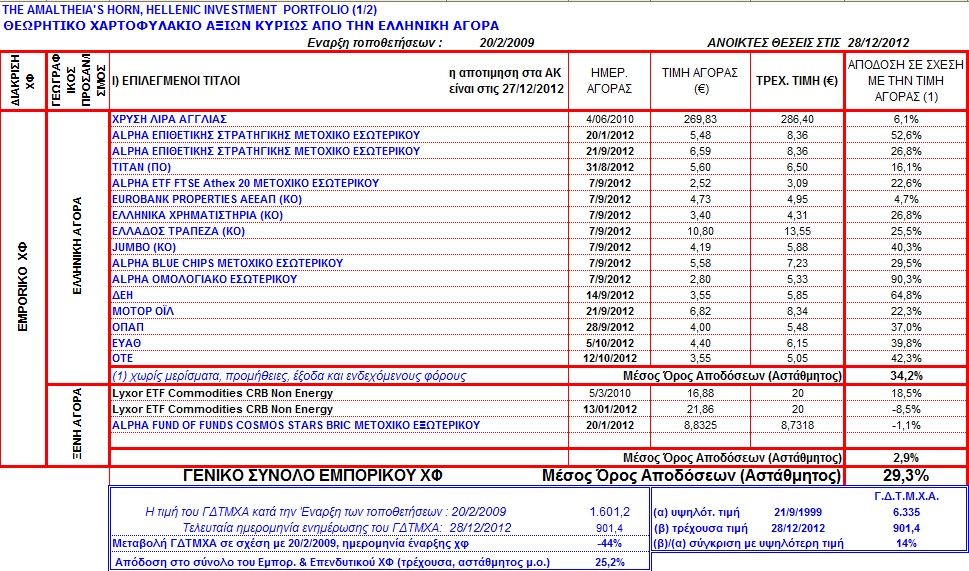Click ΑΠΟΔΟΣΗ ΣΕ ΣΧΕΣΗ ΜΕ ΤΗΝ ΤΙΜΗ header
This screenshot has height=571, width=969.
tap(906, 80)
